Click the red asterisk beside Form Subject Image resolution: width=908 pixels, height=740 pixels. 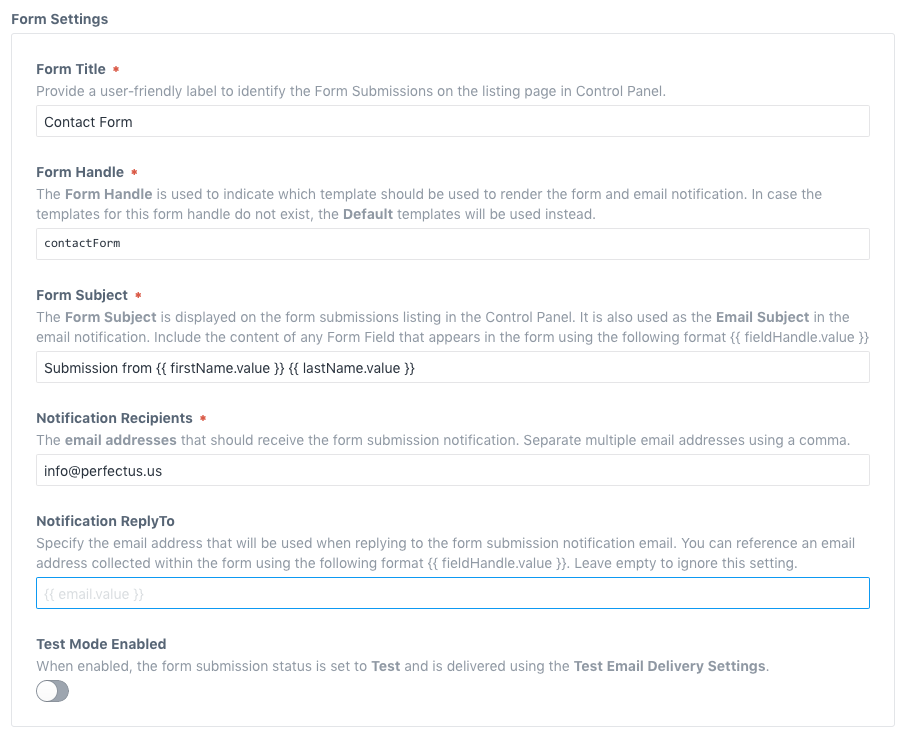139,296
